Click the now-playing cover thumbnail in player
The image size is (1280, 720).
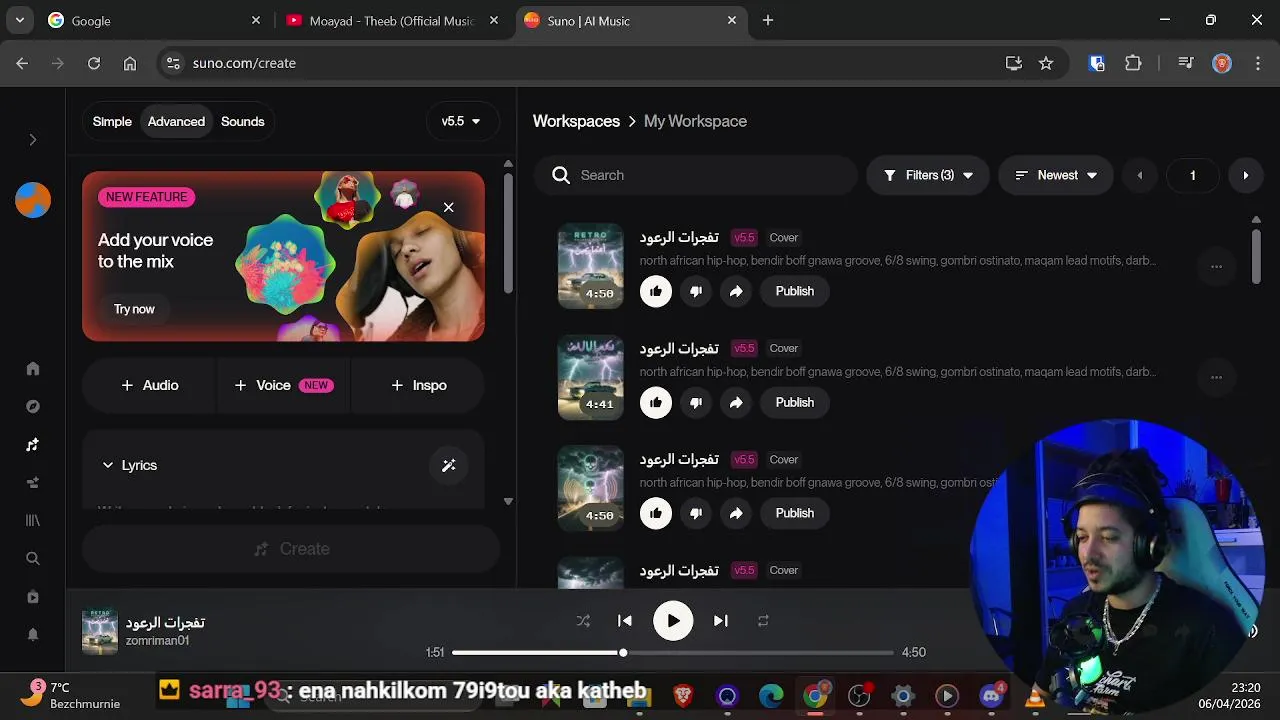(x=99, y=631)
